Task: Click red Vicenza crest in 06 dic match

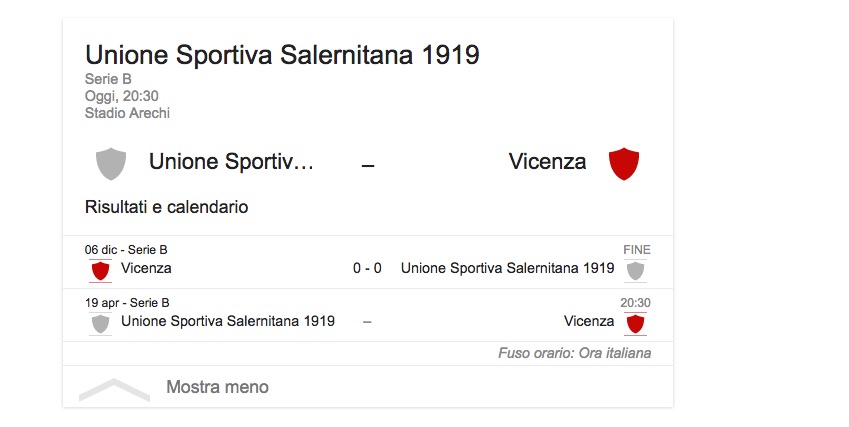Action: (100, 270)
